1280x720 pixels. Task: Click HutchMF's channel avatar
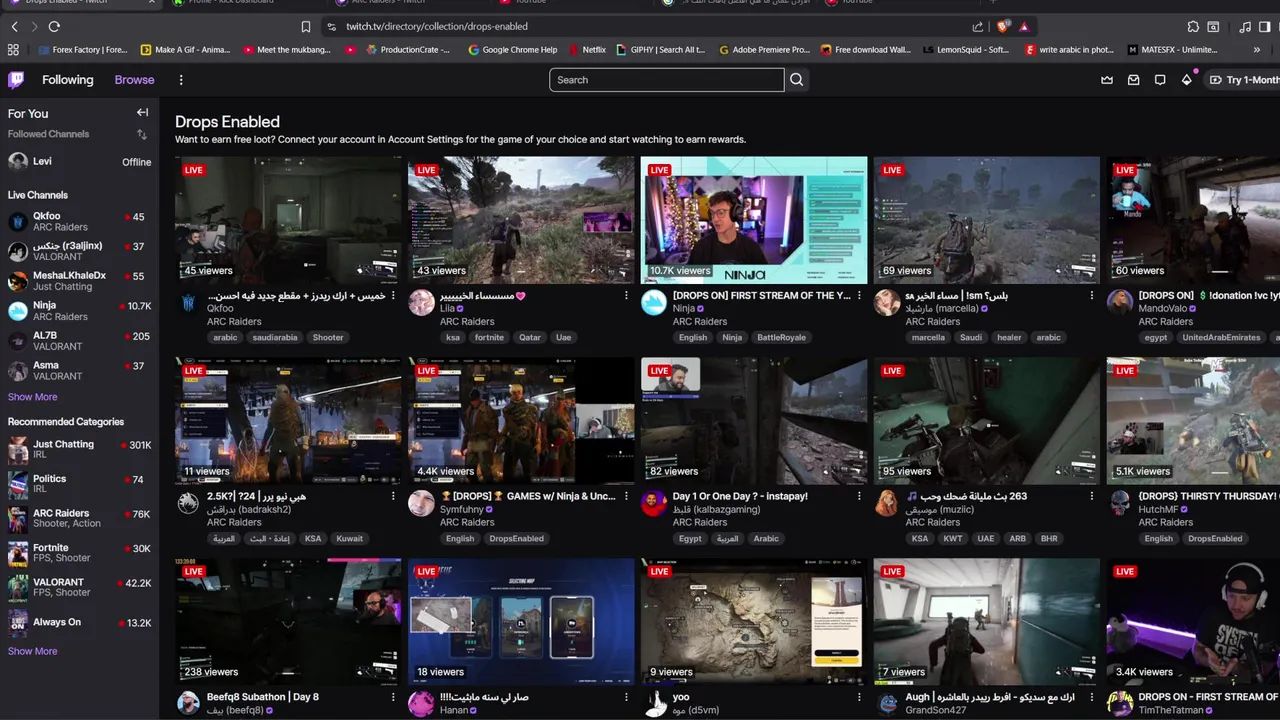1120,503
